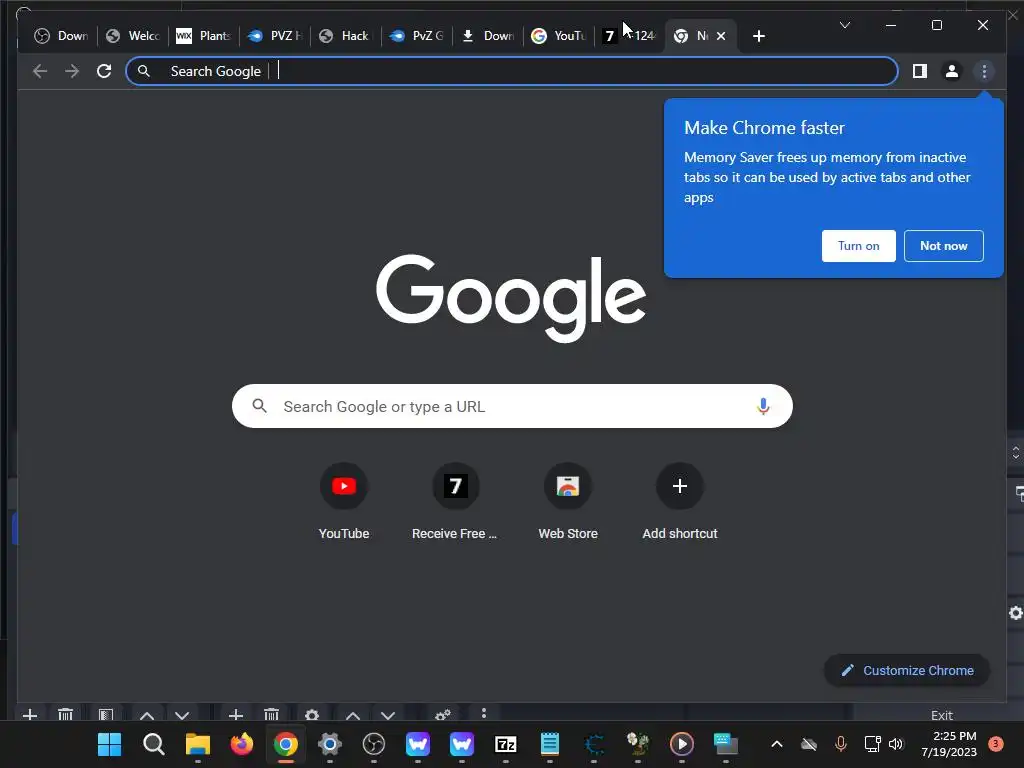Launch Firefox from the taskbar

(x=242, y=744)
